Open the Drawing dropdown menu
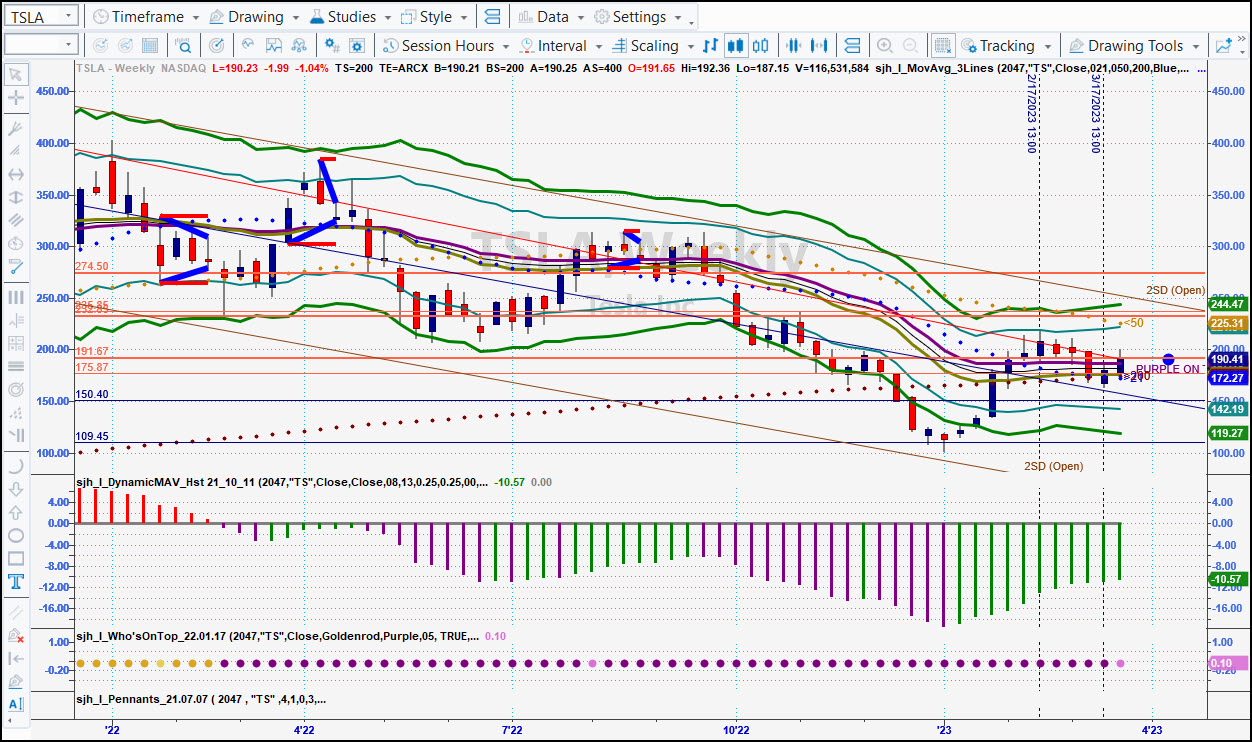This screenshot has height=742, width=1252. click(254, 17)
